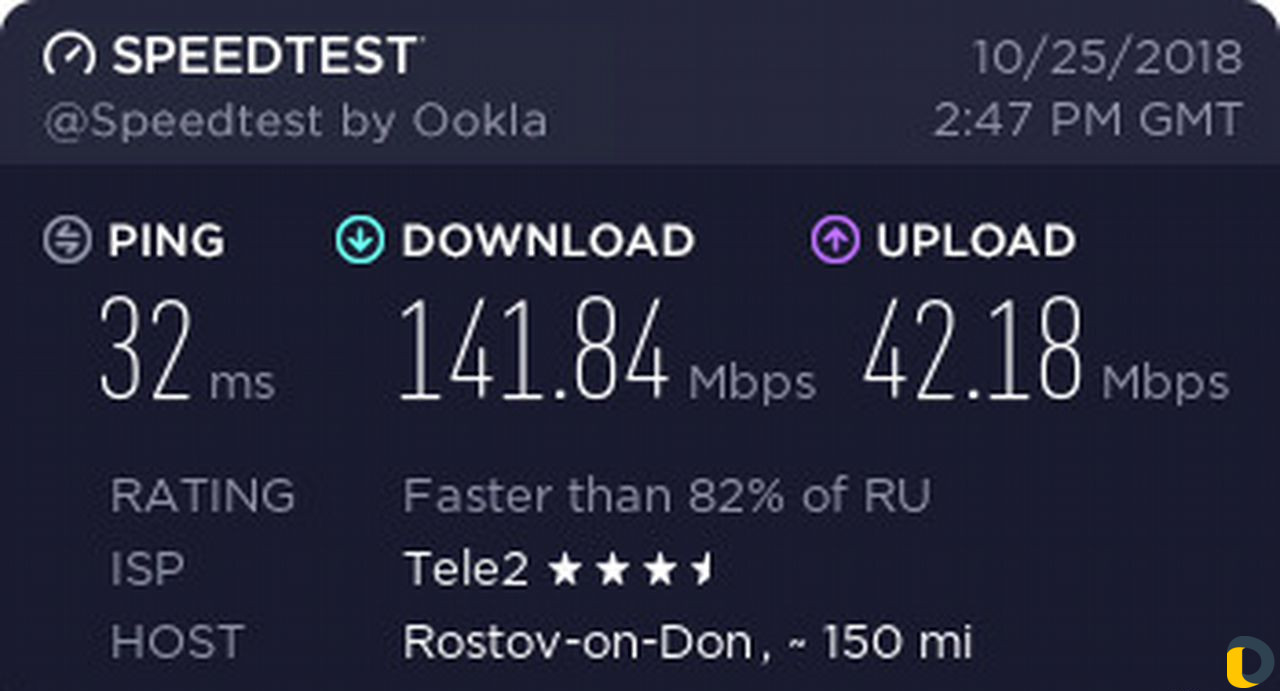Open the @Speedtest by Ookla link
Image resolution: width=1280 pixels, height=691 pixels.
pos(295,122)
